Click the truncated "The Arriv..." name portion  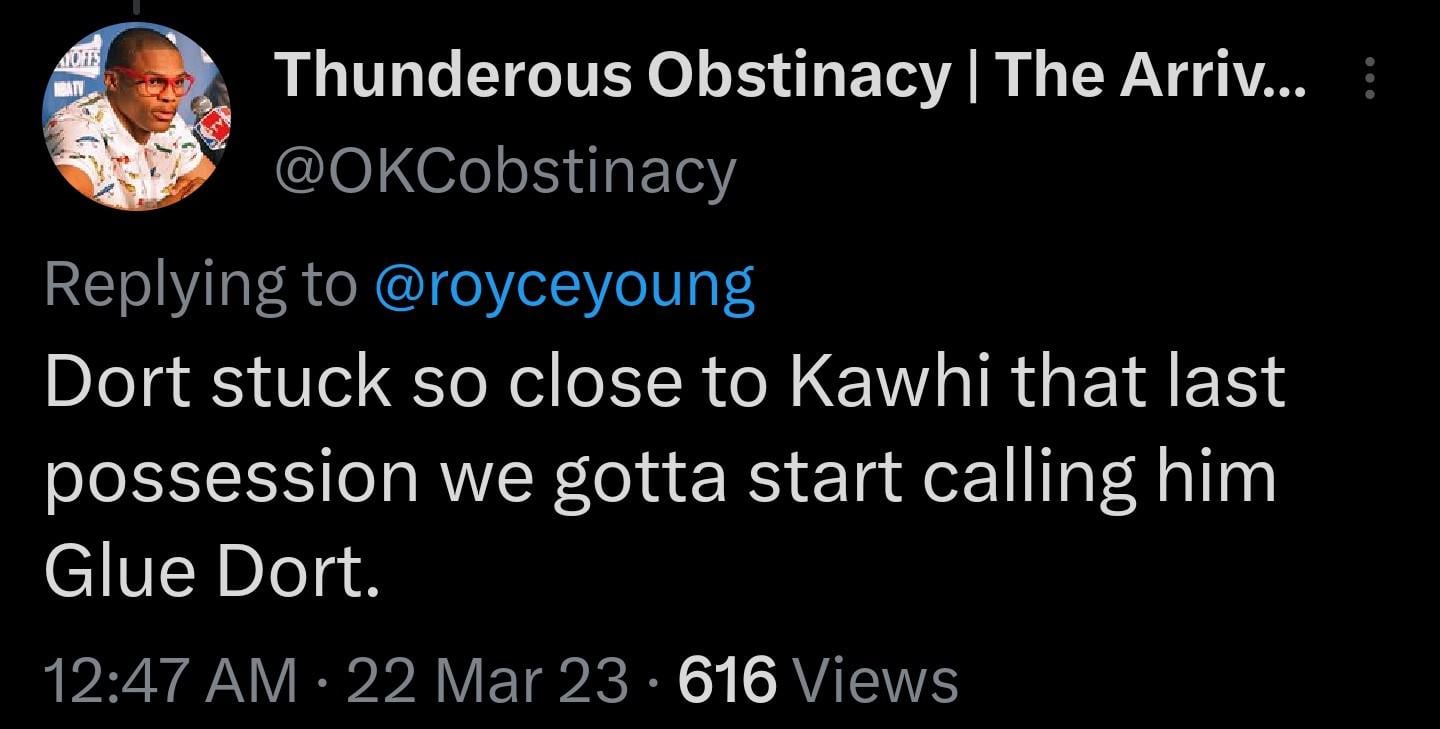pos(1150,75)
